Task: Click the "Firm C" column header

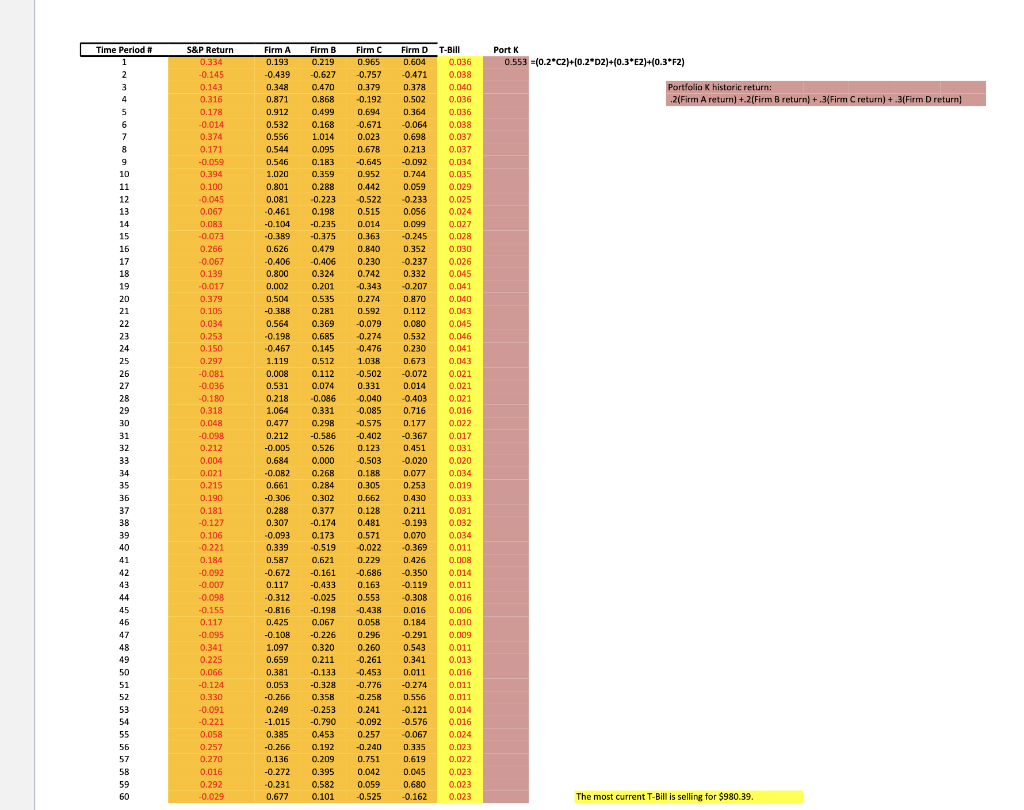Action: (368, 50)
